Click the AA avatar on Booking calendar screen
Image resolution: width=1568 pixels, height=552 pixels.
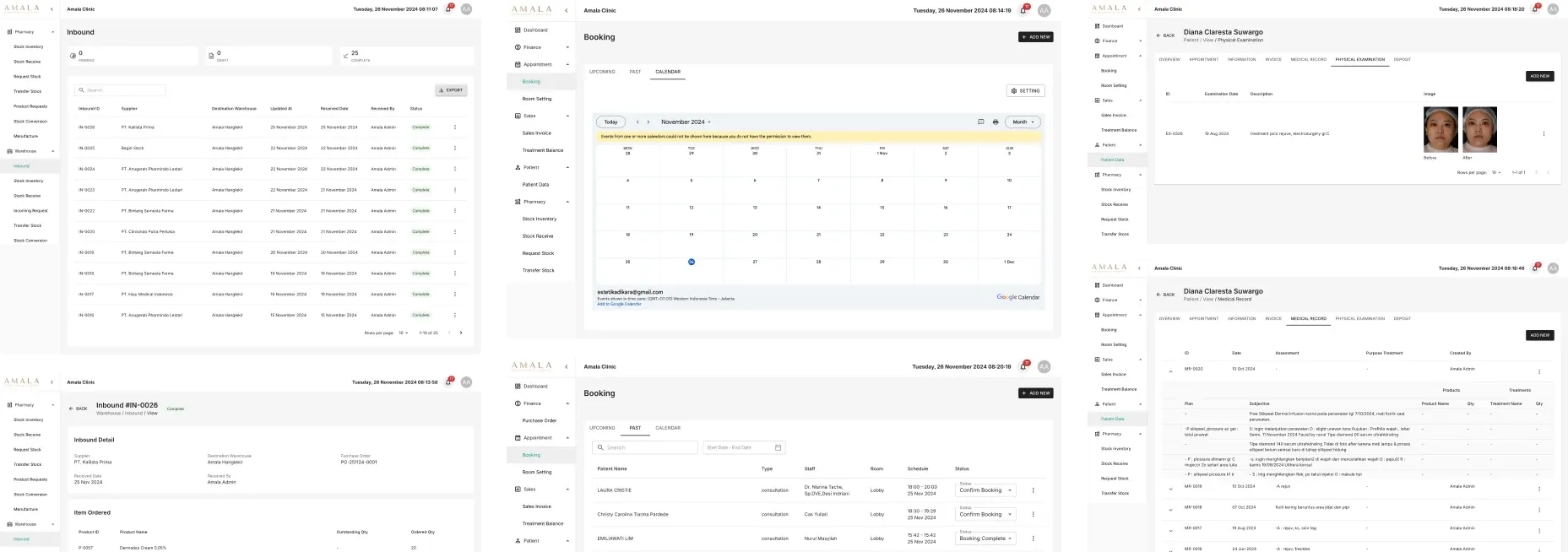pos(1044,11)
